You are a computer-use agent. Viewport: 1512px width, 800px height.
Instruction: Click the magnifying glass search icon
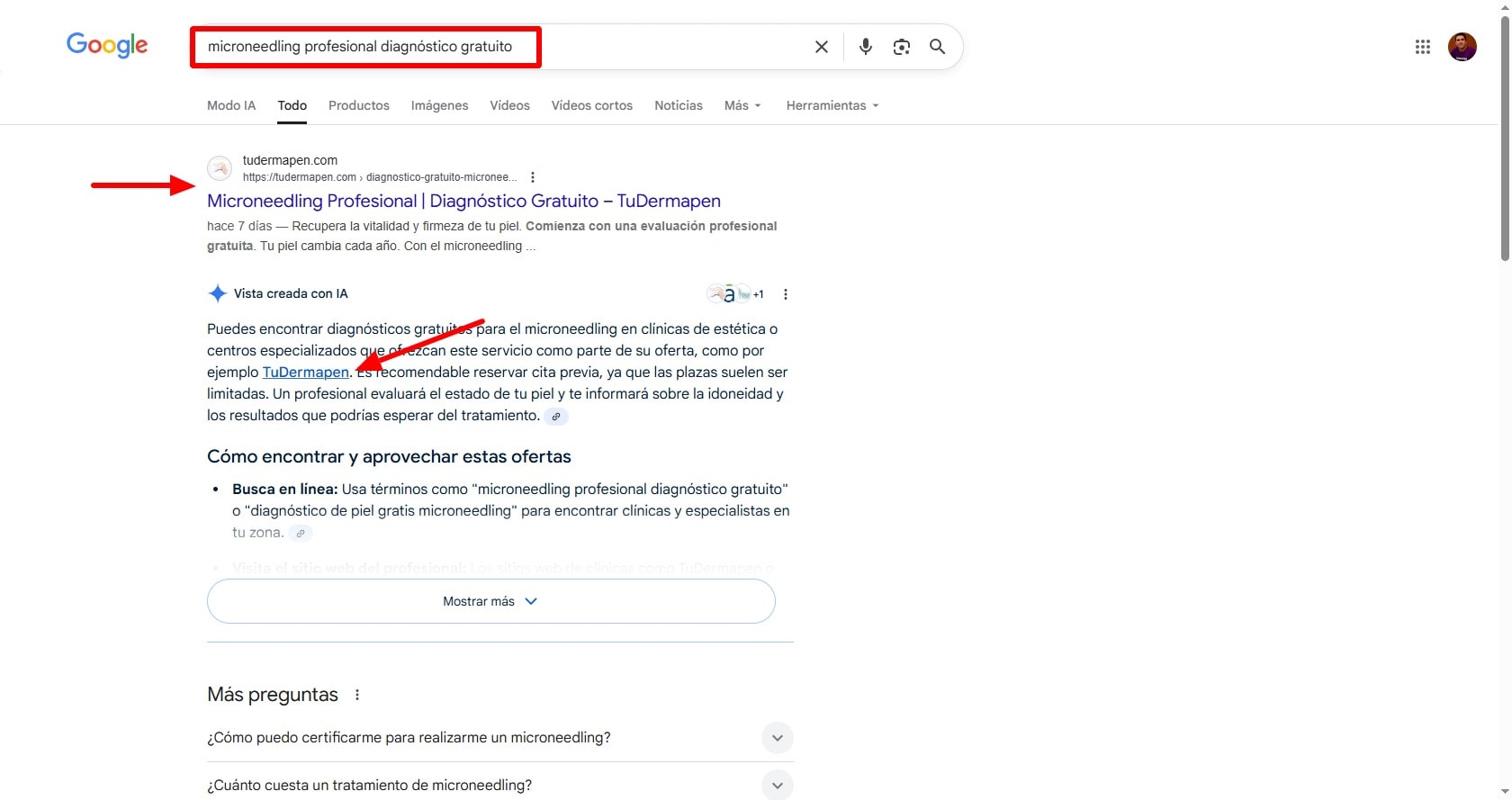click(937, 47)
